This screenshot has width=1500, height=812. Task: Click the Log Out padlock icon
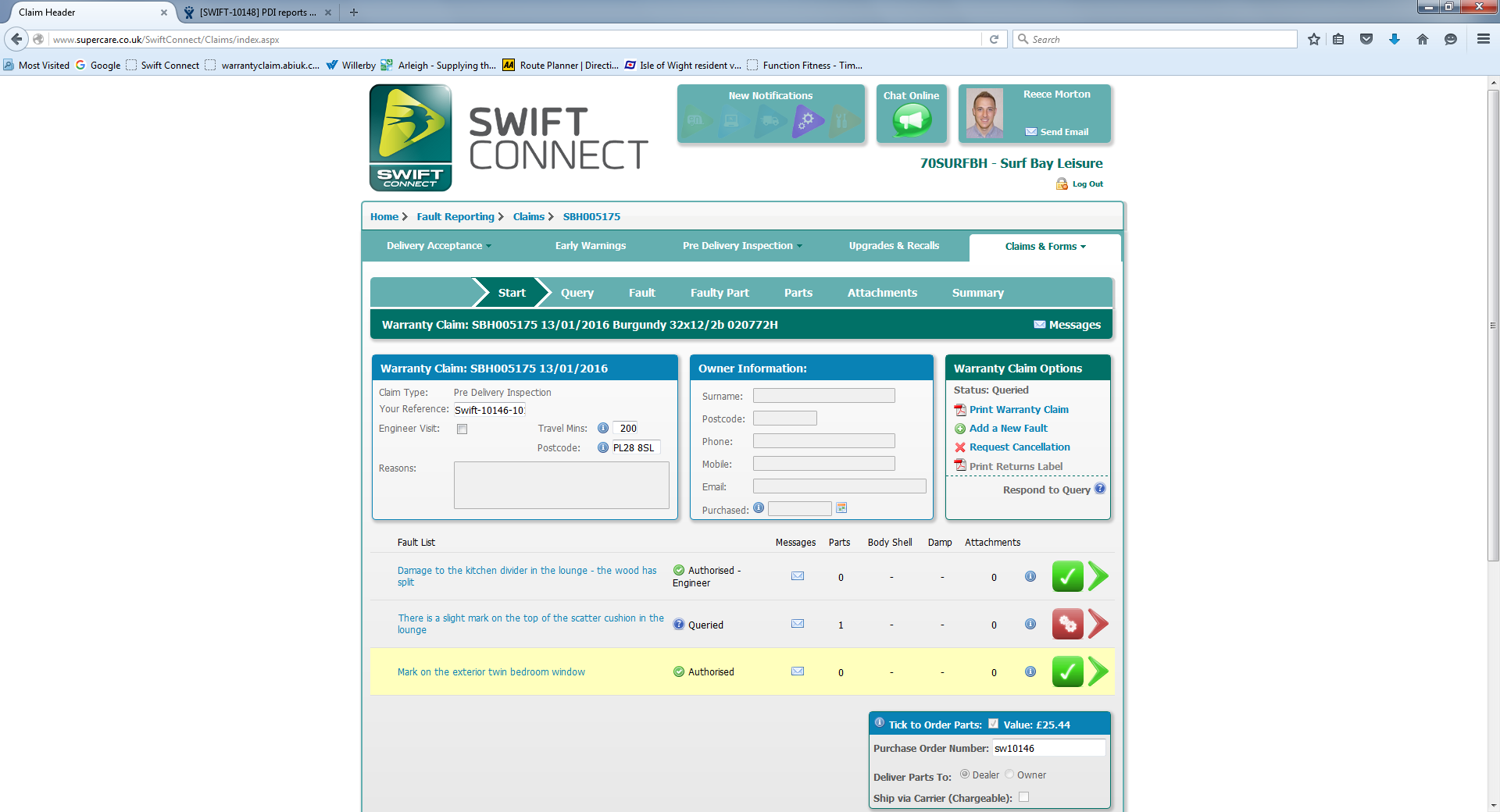[1062, 183]
